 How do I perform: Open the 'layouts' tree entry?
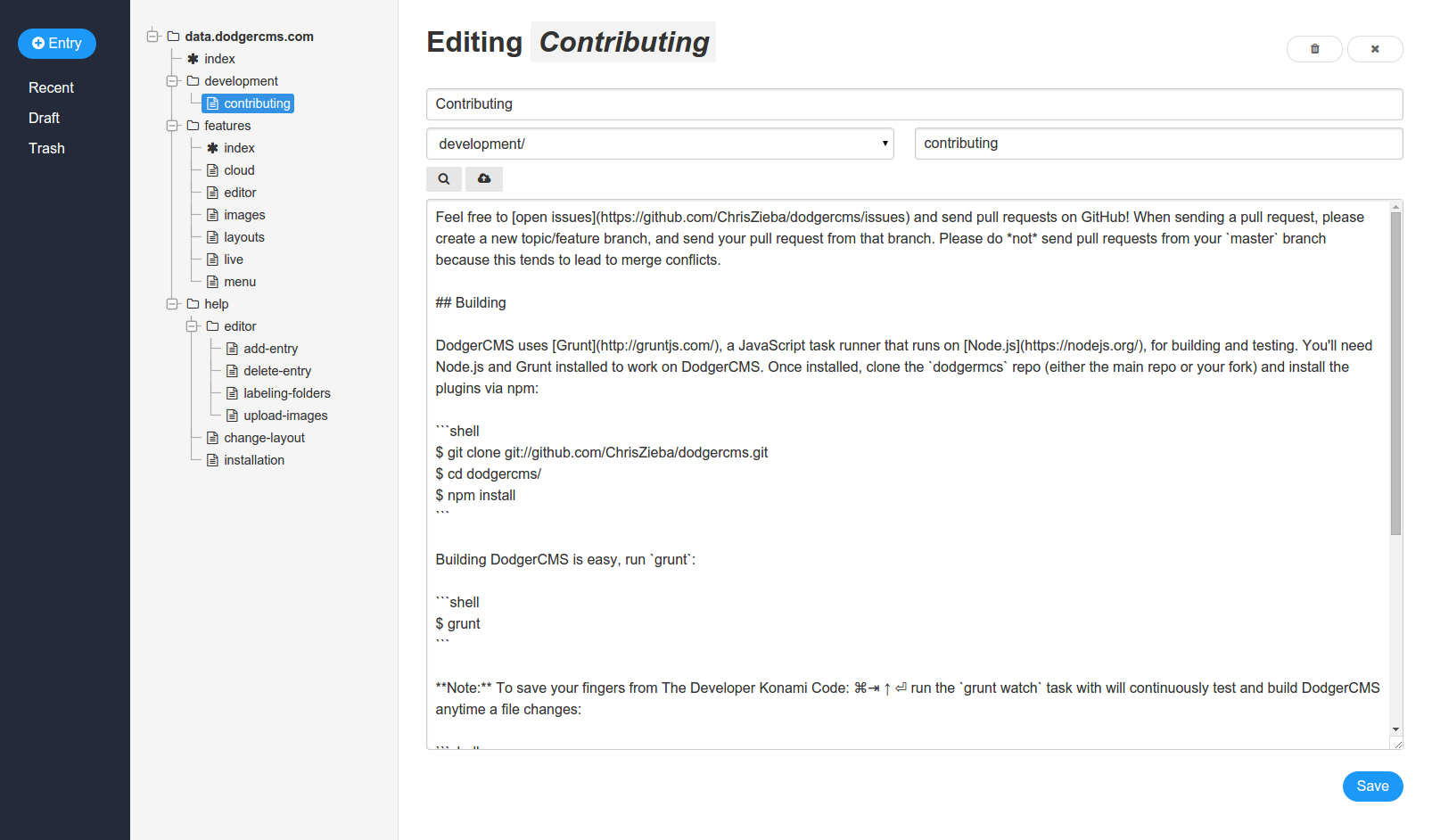tap(244, 237)
